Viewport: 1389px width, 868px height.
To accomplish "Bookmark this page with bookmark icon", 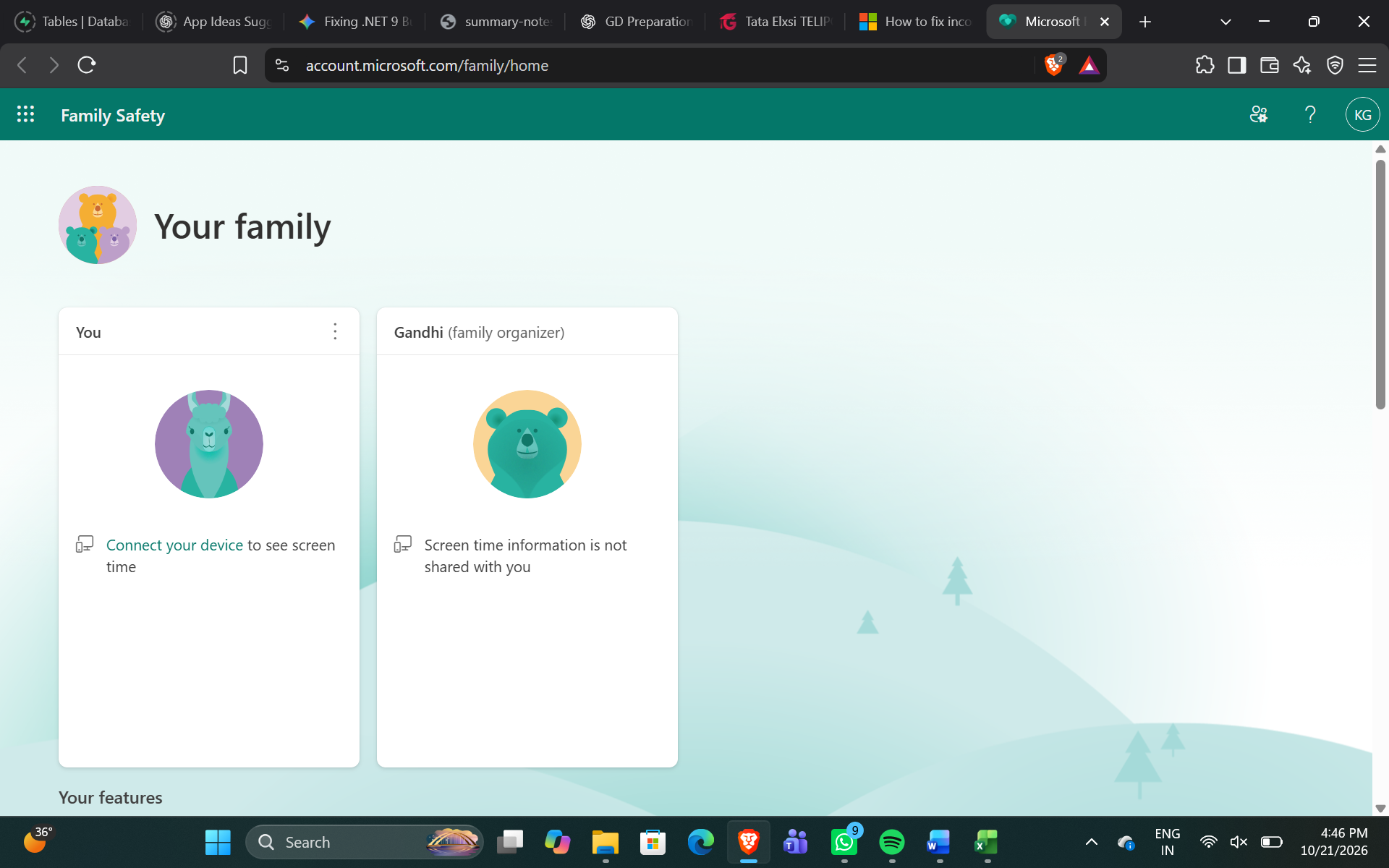I will [240, 65].
